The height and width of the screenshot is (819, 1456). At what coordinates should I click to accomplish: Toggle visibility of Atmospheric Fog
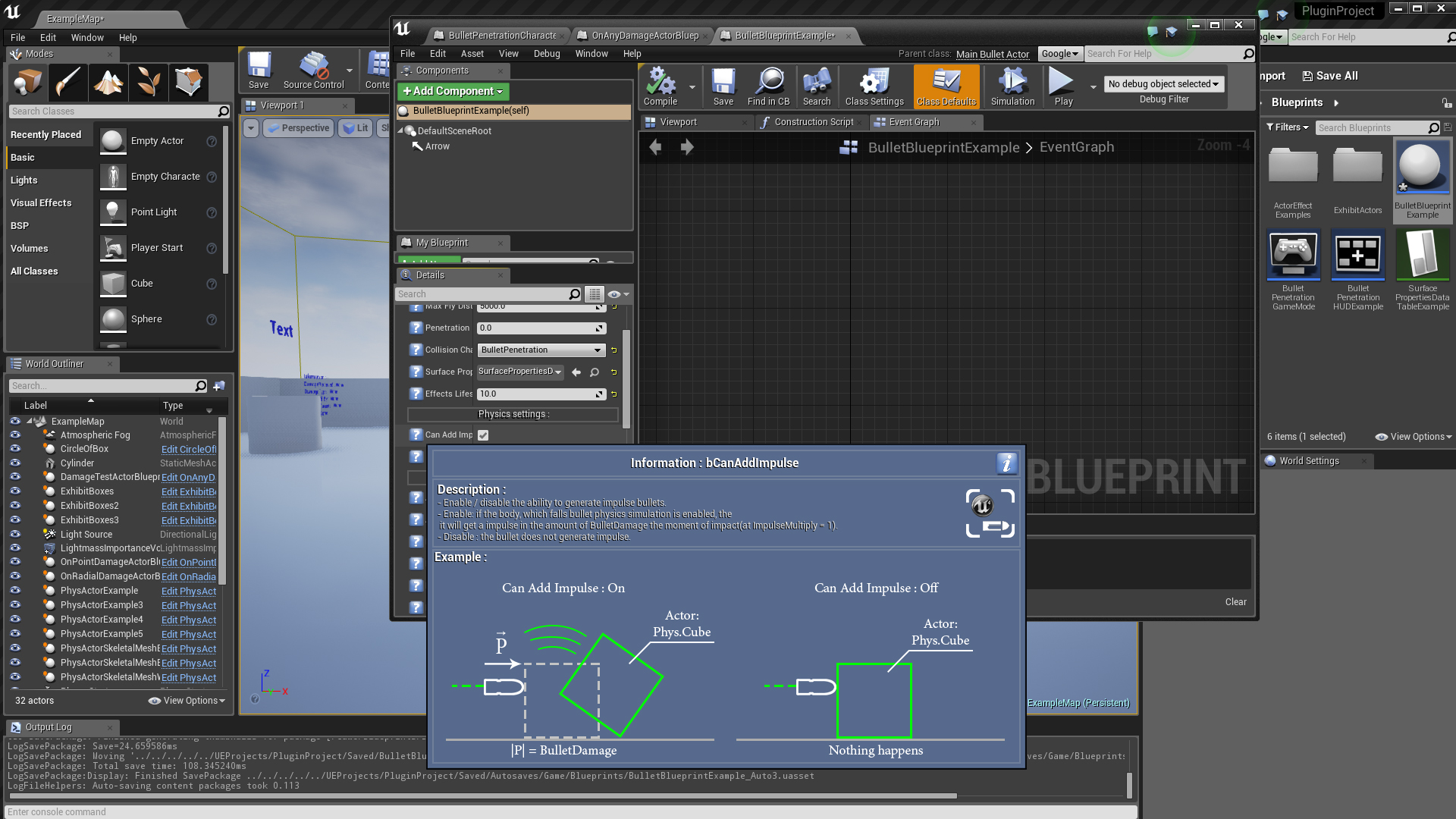click(x=15, y=435)
